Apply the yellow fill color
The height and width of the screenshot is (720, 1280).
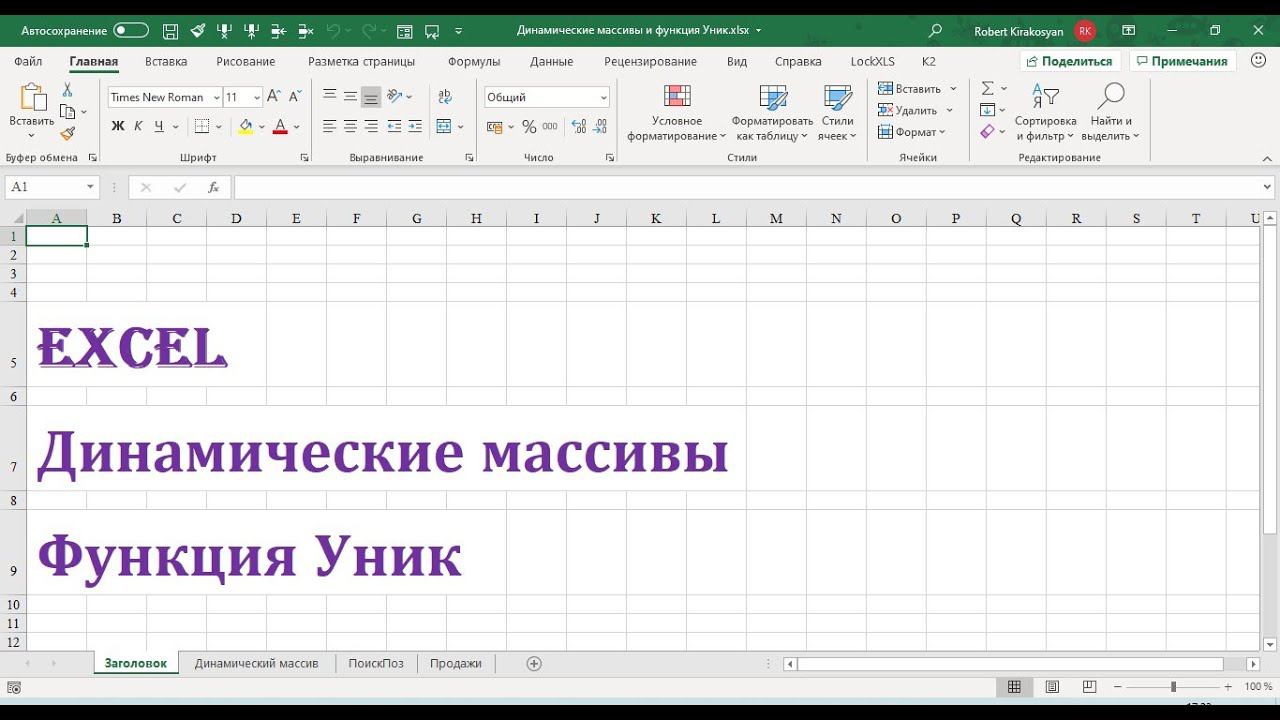pos(246,127)
